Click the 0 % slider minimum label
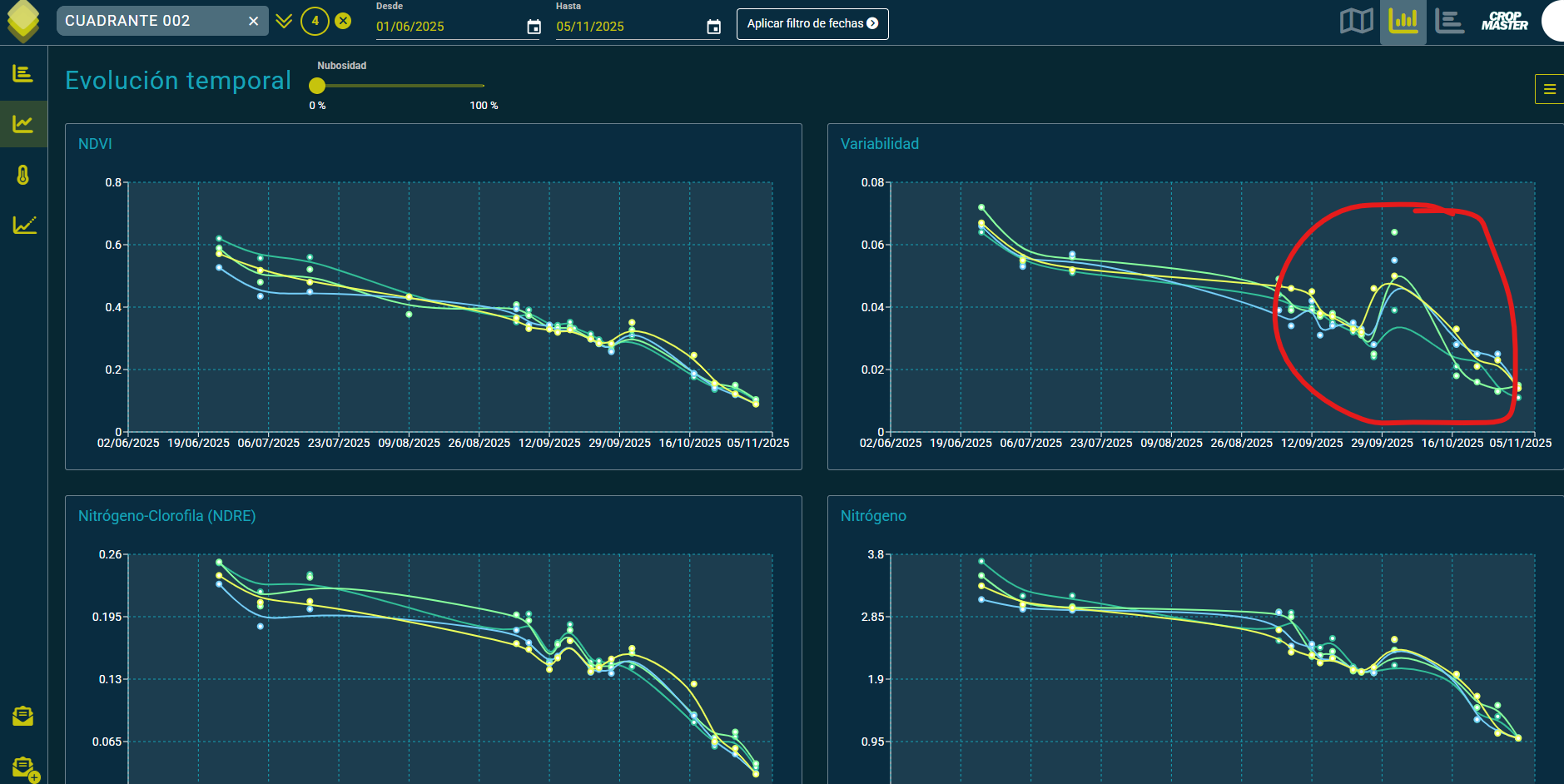Screen dimensions: 1564x784 [x=317, y=106]
